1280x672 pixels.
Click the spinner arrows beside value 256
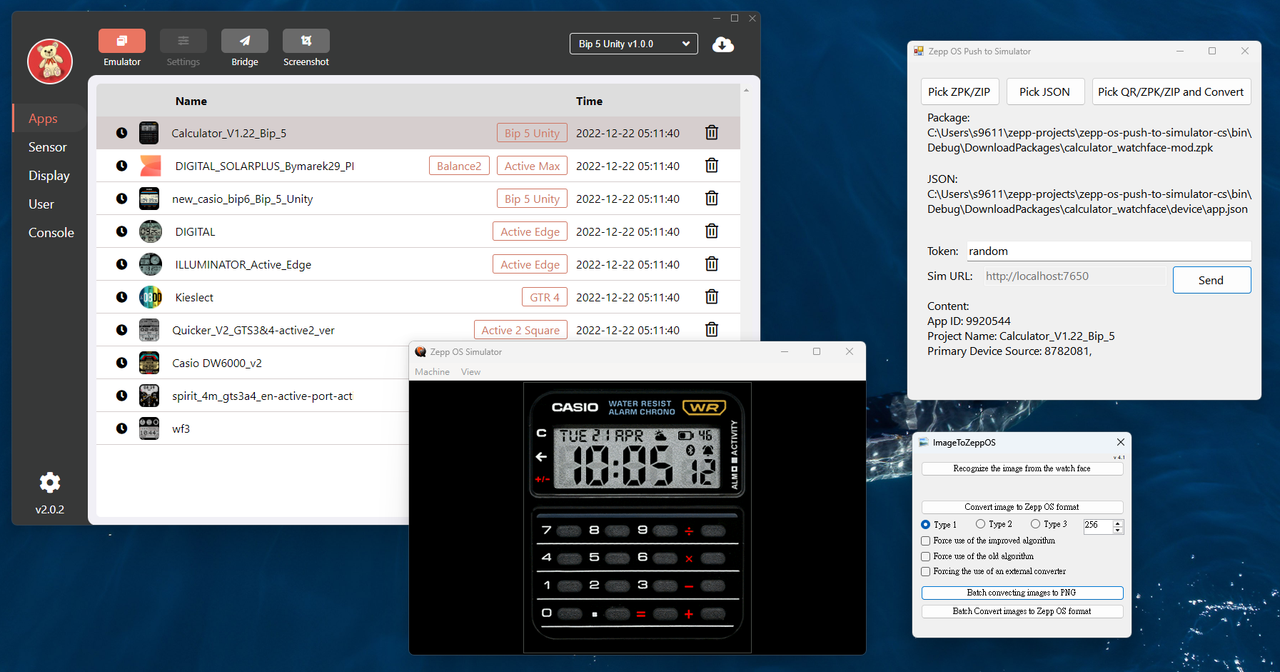[x=1118, y=525]
